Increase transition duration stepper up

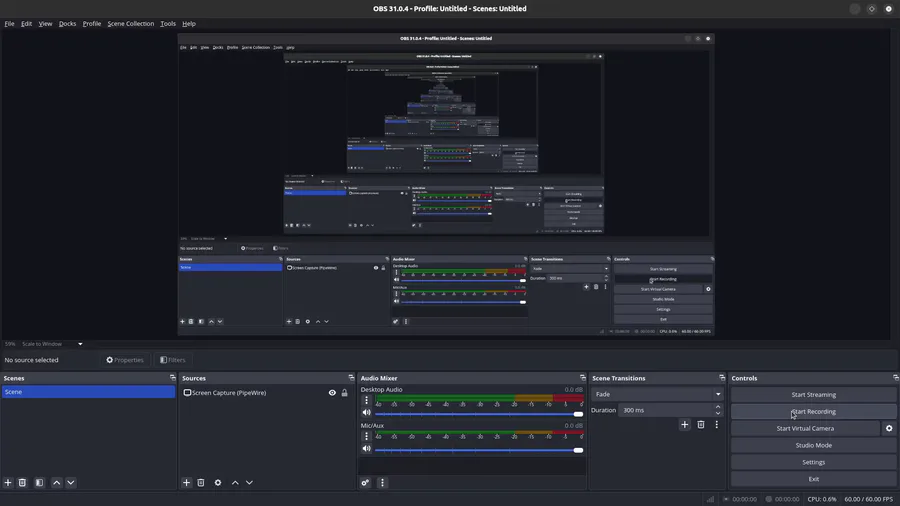[x=717, y=407]
